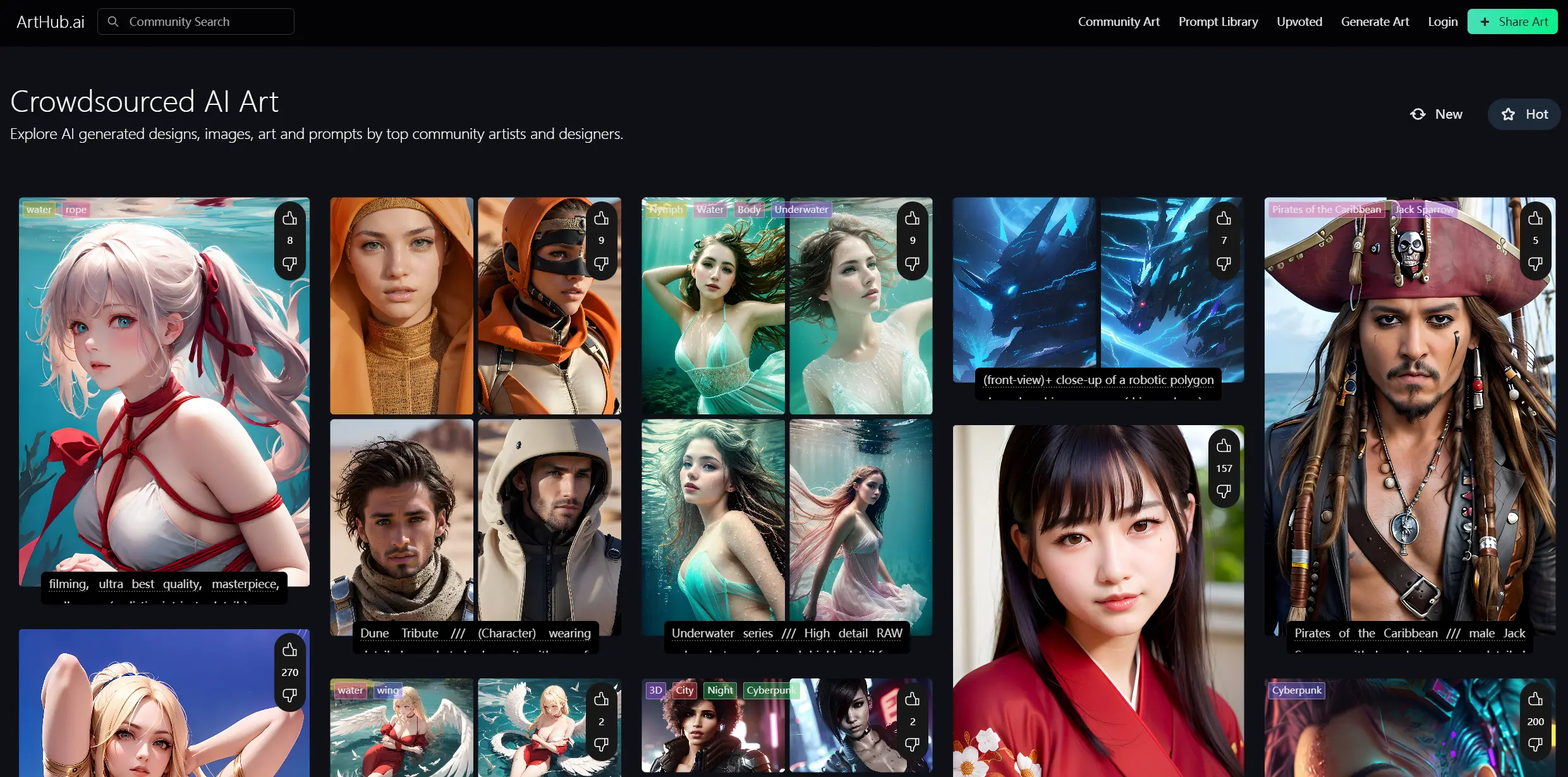Go to the Upvoted page
This screenshot has width=1568, height=777.
click(1299, 21)
